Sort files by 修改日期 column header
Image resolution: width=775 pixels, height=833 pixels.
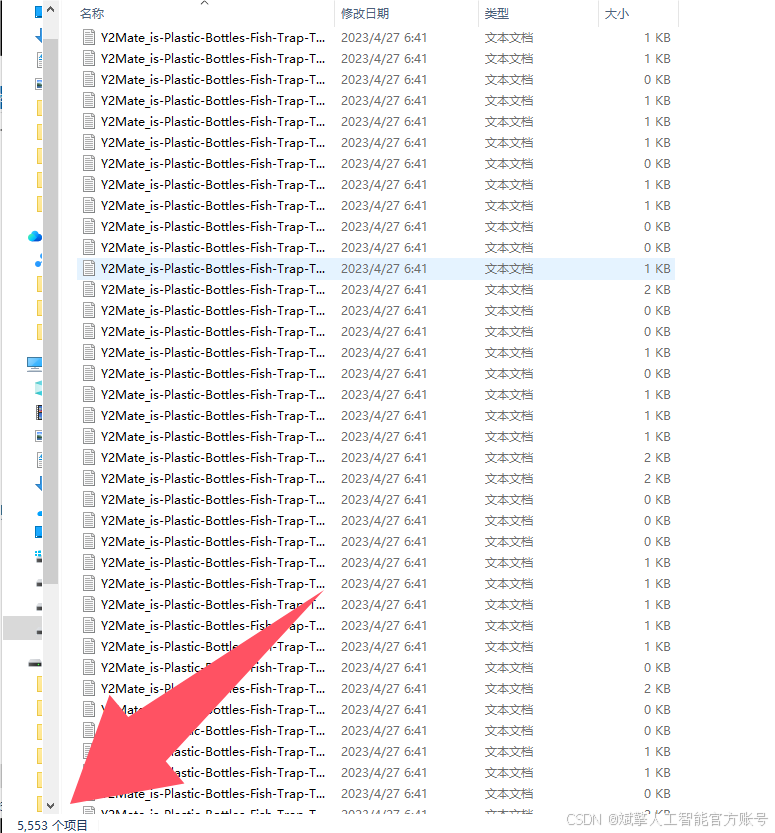[365, 13]
